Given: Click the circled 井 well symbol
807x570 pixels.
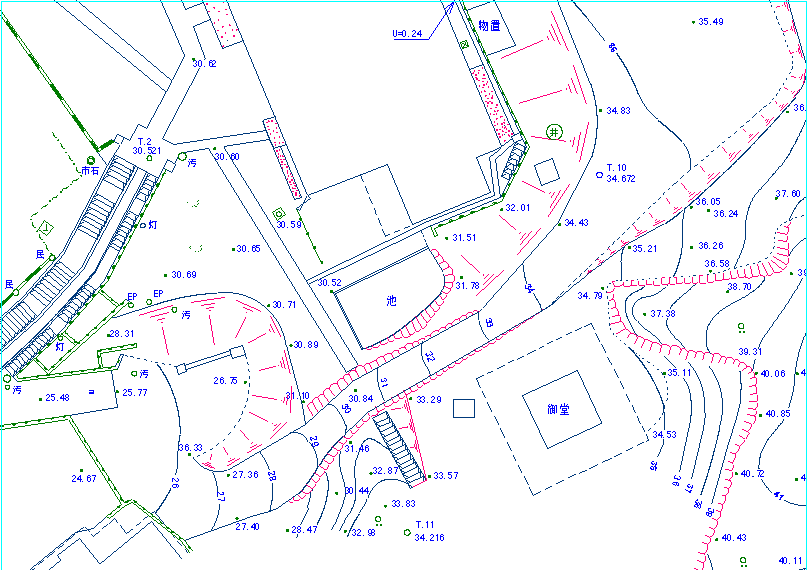Looking at the screenshot, I should point(555,132).
